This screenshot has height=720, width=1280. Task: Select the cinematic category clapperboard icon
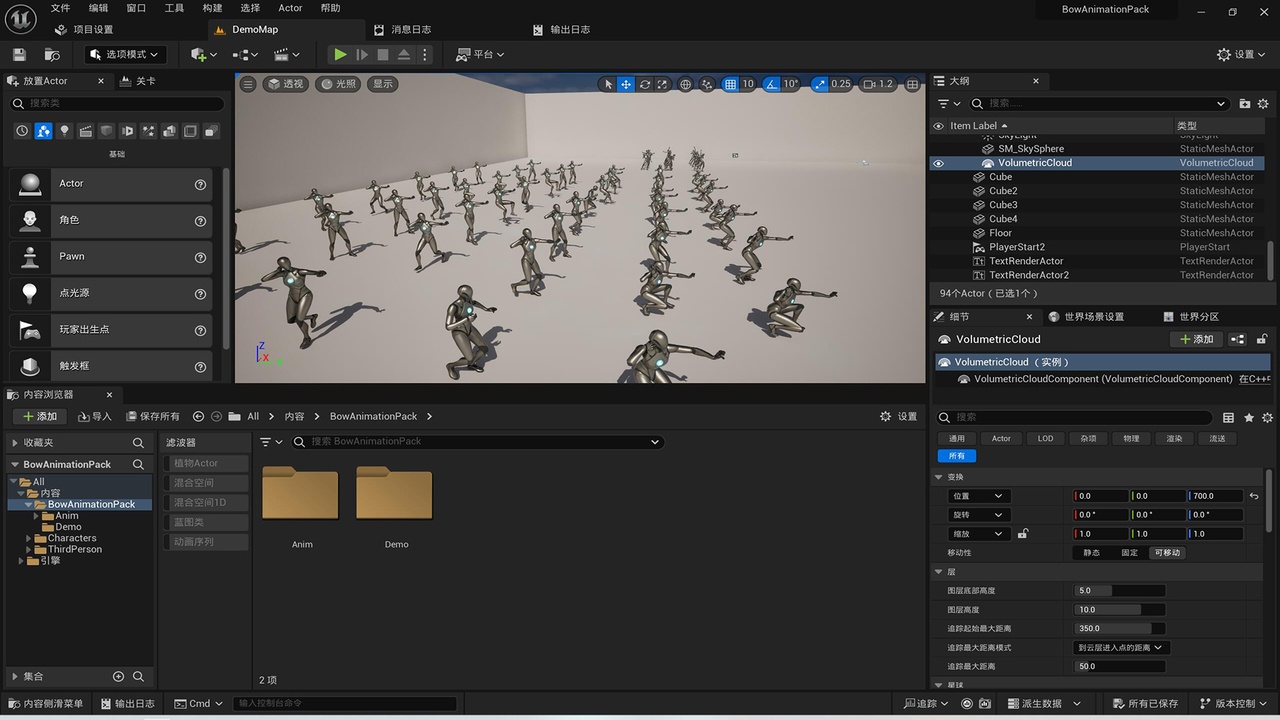[x=85, y=131]
